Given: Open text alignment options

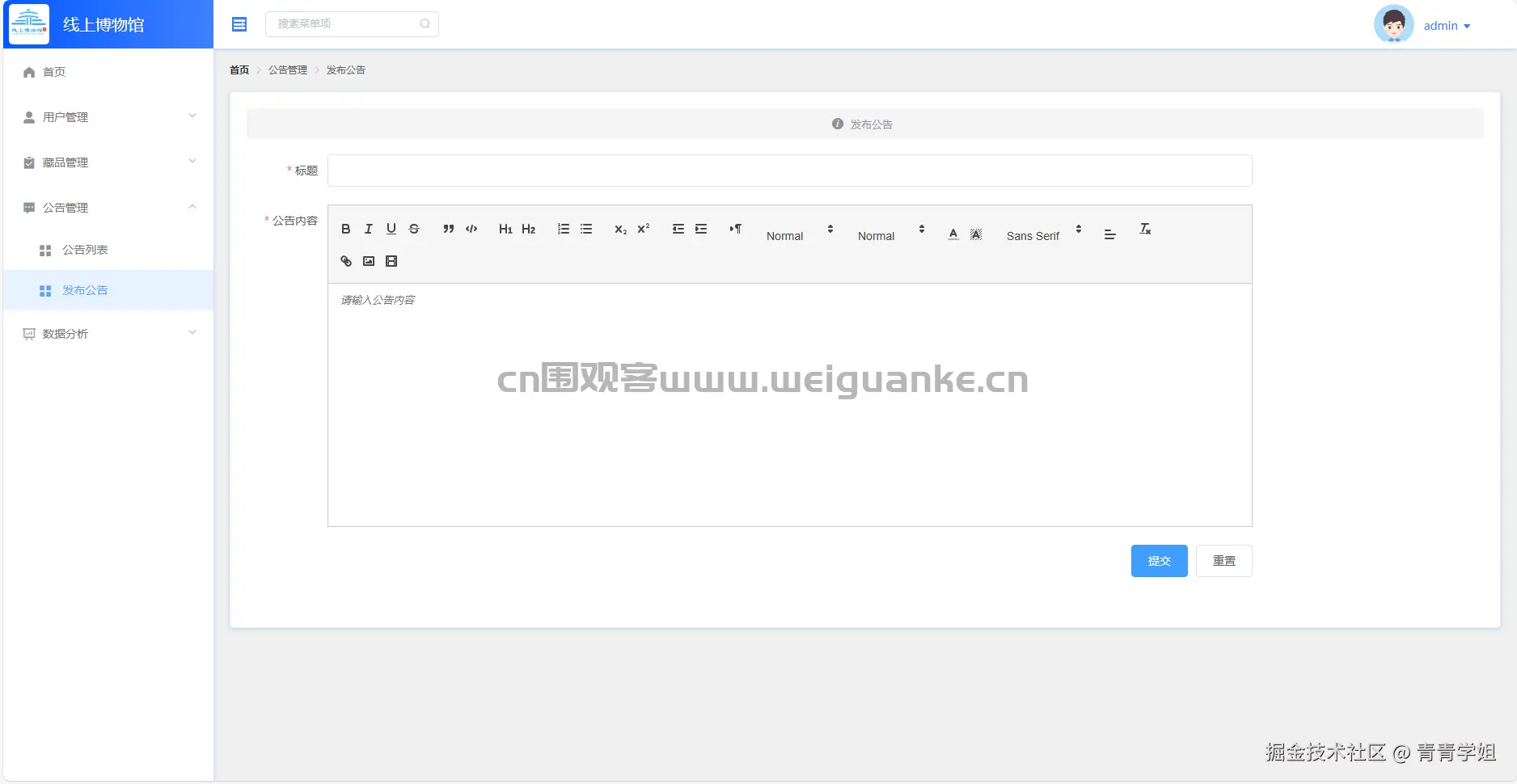Looking at the screenshot, I should [1110, 234].
